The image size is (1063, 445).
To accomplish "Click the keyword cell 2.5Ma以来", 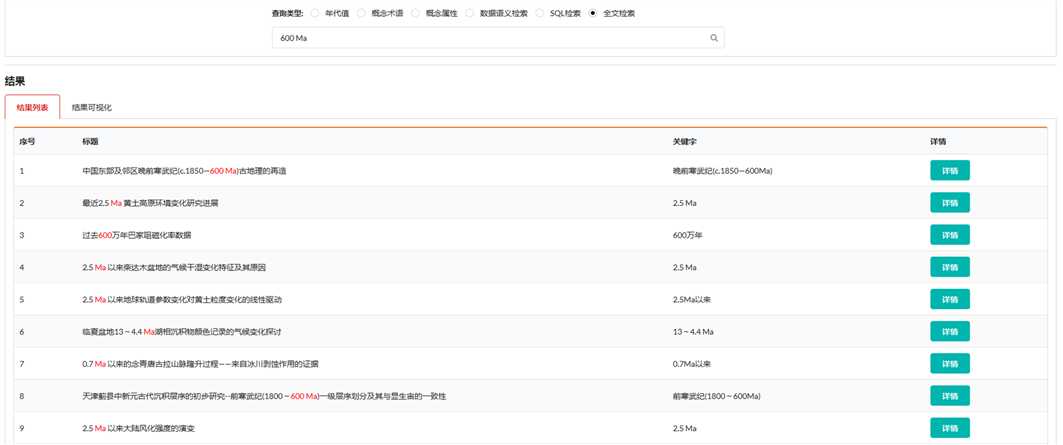I will point(691,299).
